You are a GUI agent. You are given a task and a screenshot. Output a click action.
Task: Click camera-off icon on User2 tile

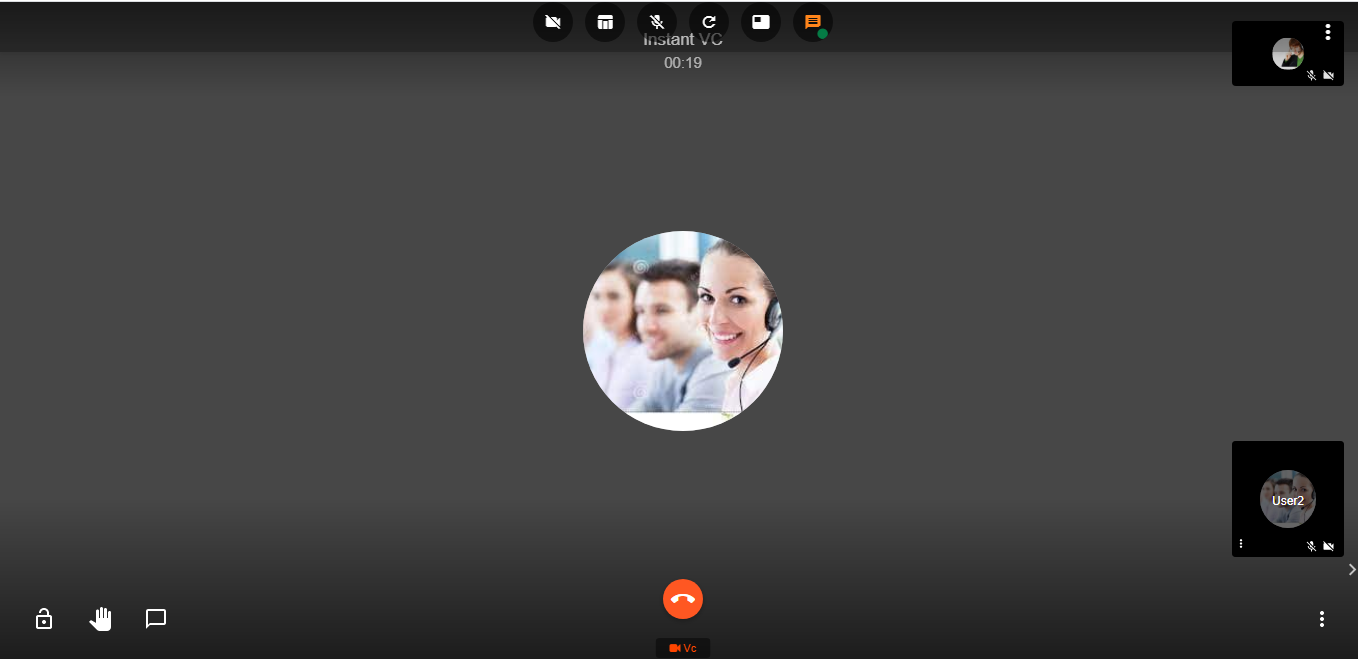pyautogui.click(x=1329, y=546)
